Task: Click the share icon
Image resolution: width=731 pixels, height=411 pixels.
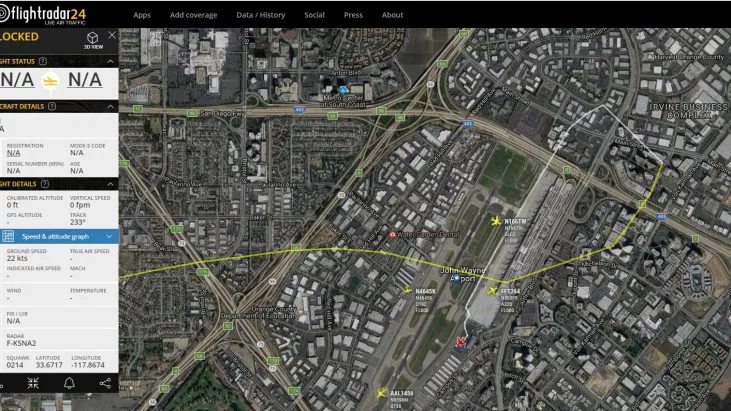Action: [x=105, y=383]
